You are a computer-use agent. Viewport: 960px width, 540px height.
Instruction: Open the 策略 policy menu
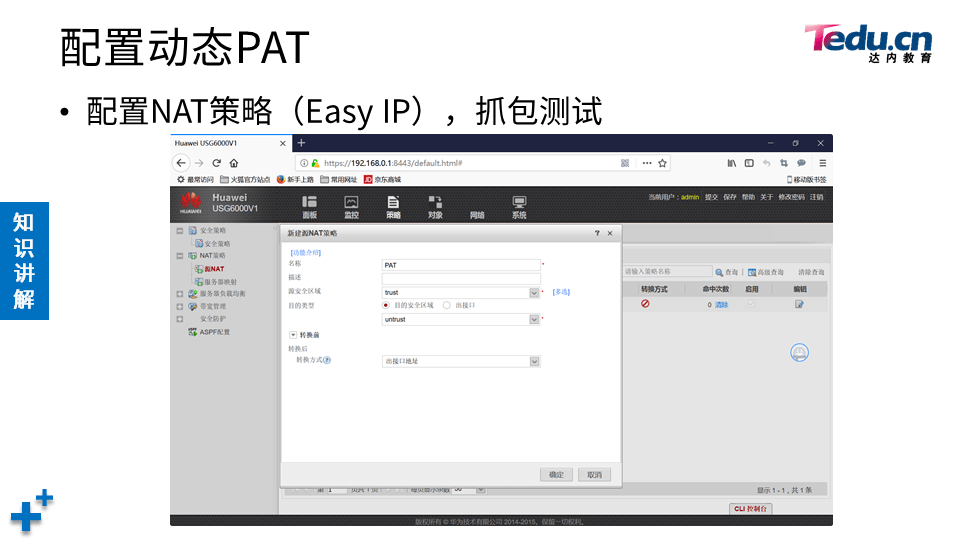coord(393,207)
